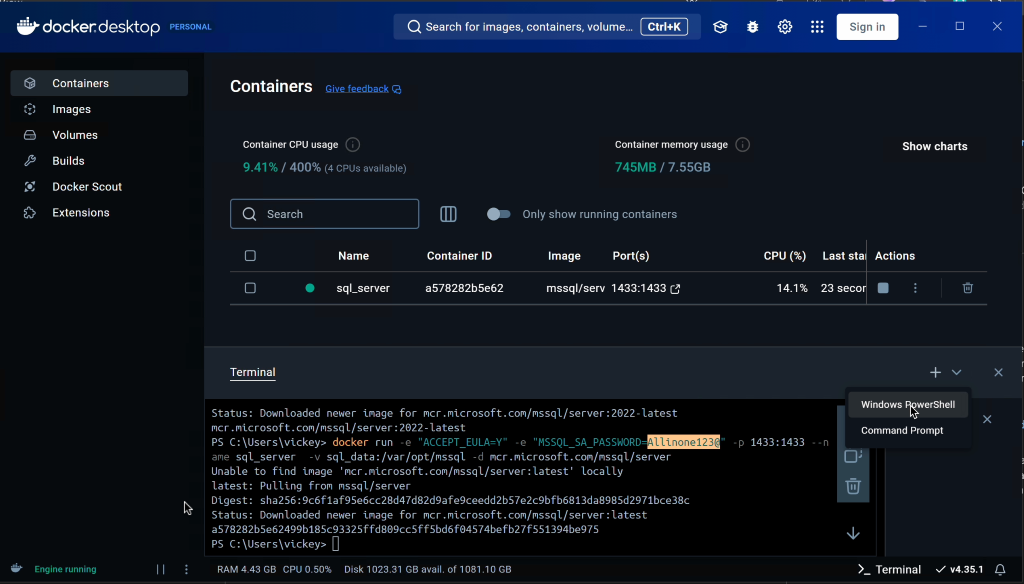Check the sql_server row checkbox
This screenshot has width=1024, height=584.
[x=250, y=288]
